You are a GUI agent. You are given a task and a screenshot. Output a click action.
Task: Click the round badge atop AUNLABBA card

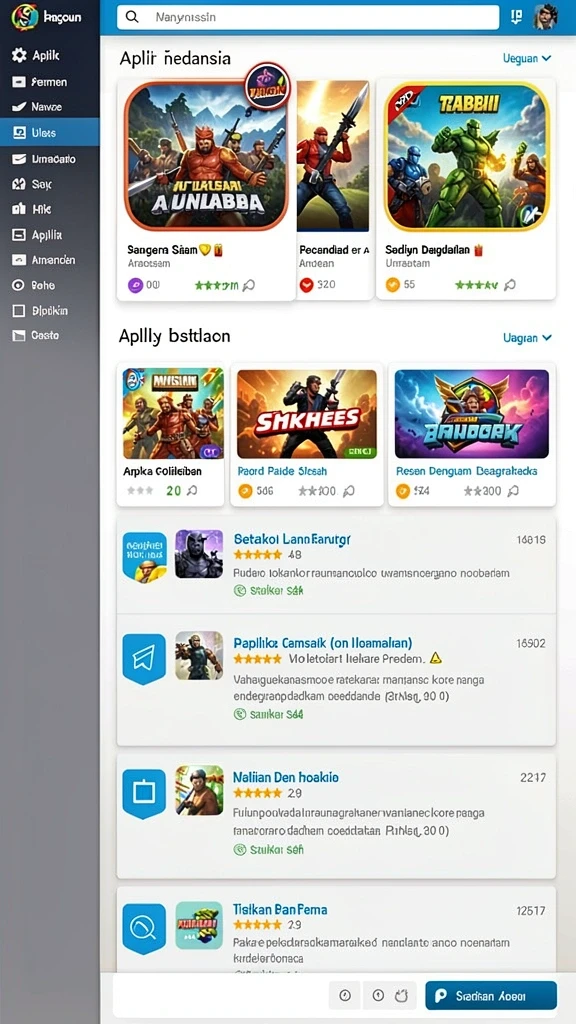267,86
